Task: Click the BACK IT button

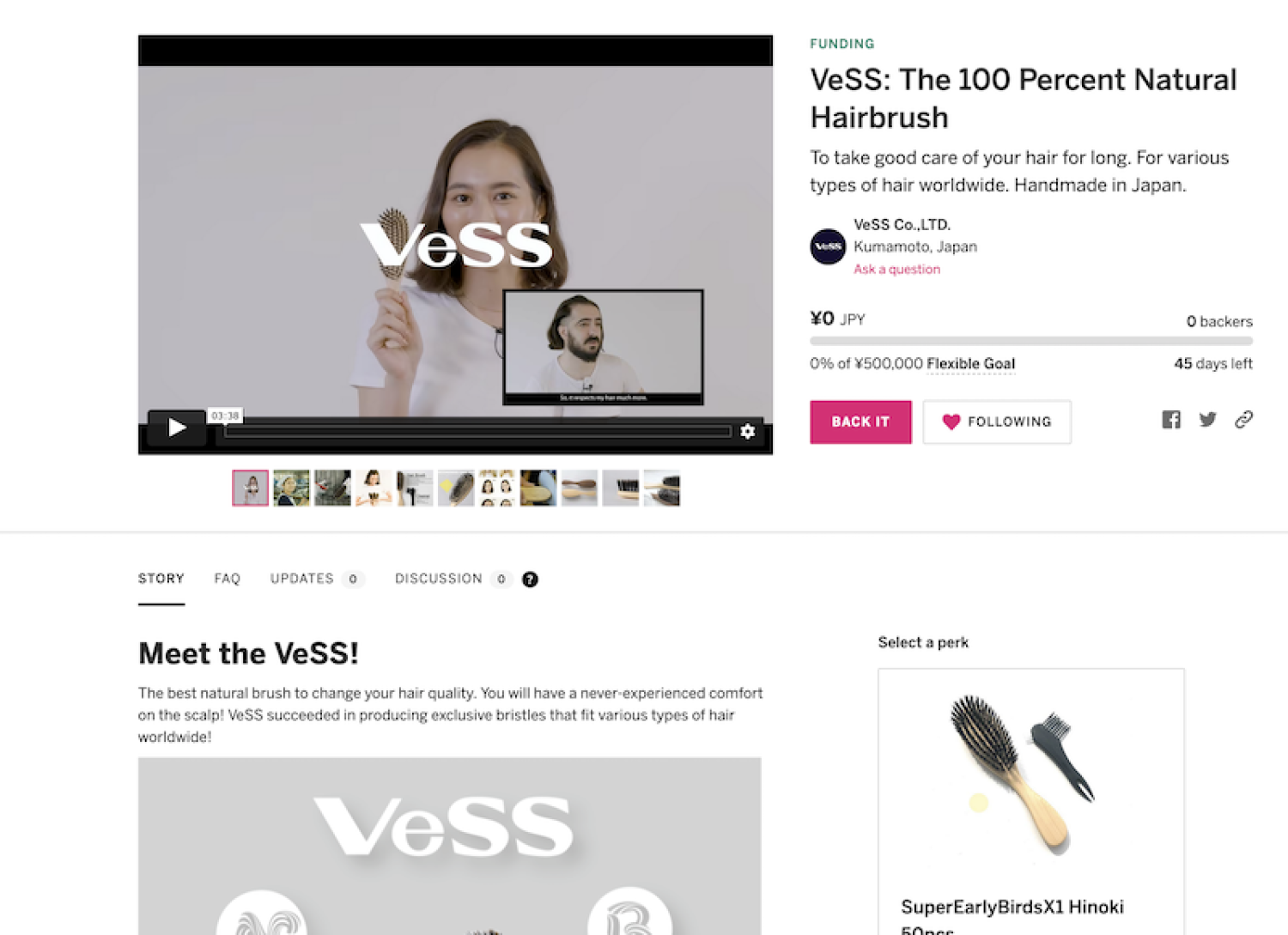Action: (860, 422)
